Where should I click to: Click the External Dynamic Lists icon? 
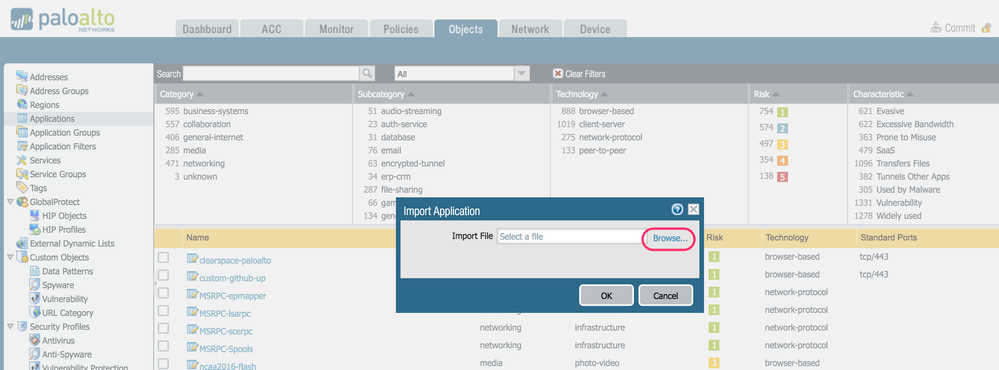pyautogui.click(x=22, y=243)
